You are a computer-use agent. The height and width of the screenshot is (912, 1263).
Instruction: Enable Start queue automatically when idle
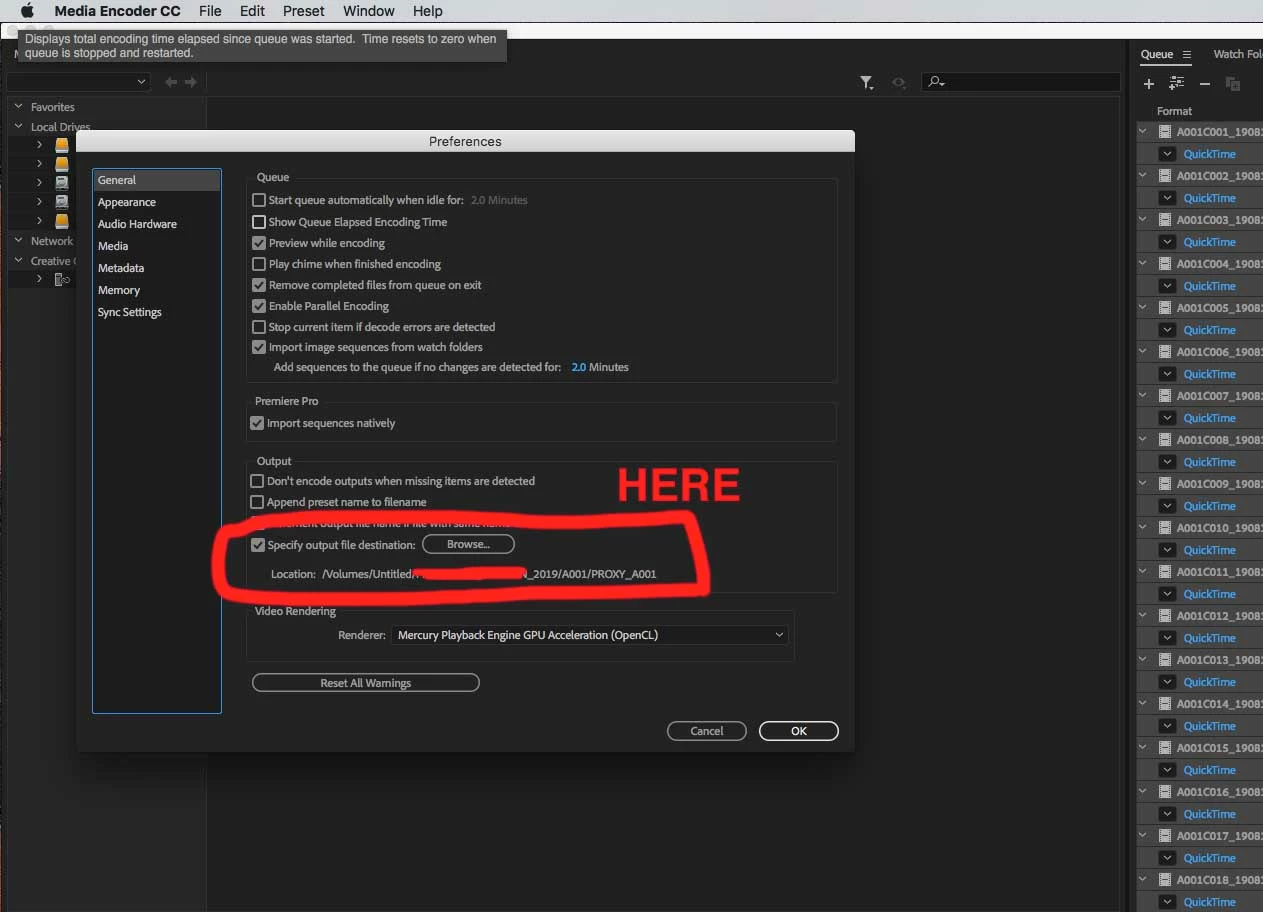coord(259,200)
